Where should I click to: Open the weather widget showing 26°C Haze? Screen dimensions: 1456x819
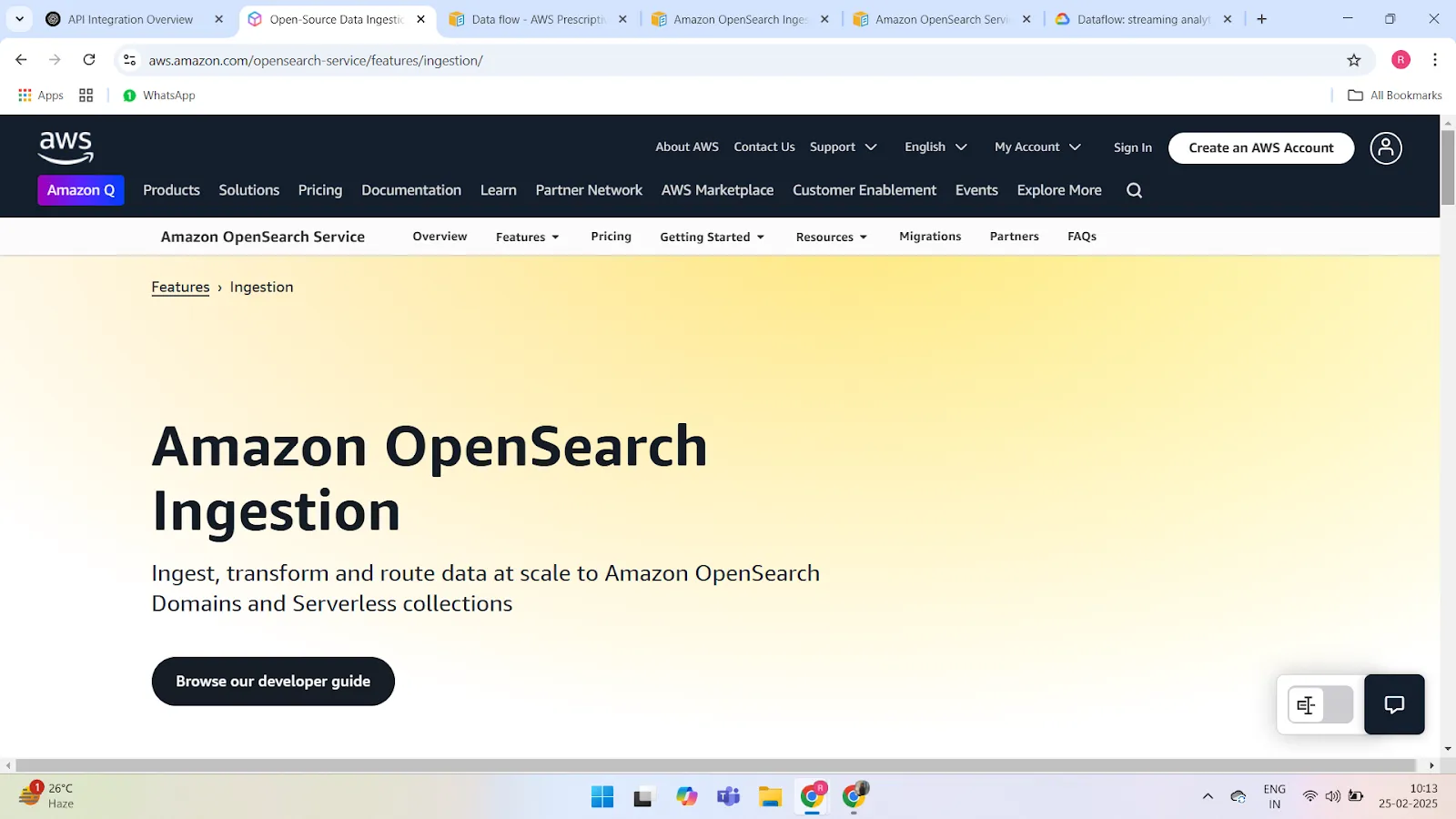click(x=47, y=795)
